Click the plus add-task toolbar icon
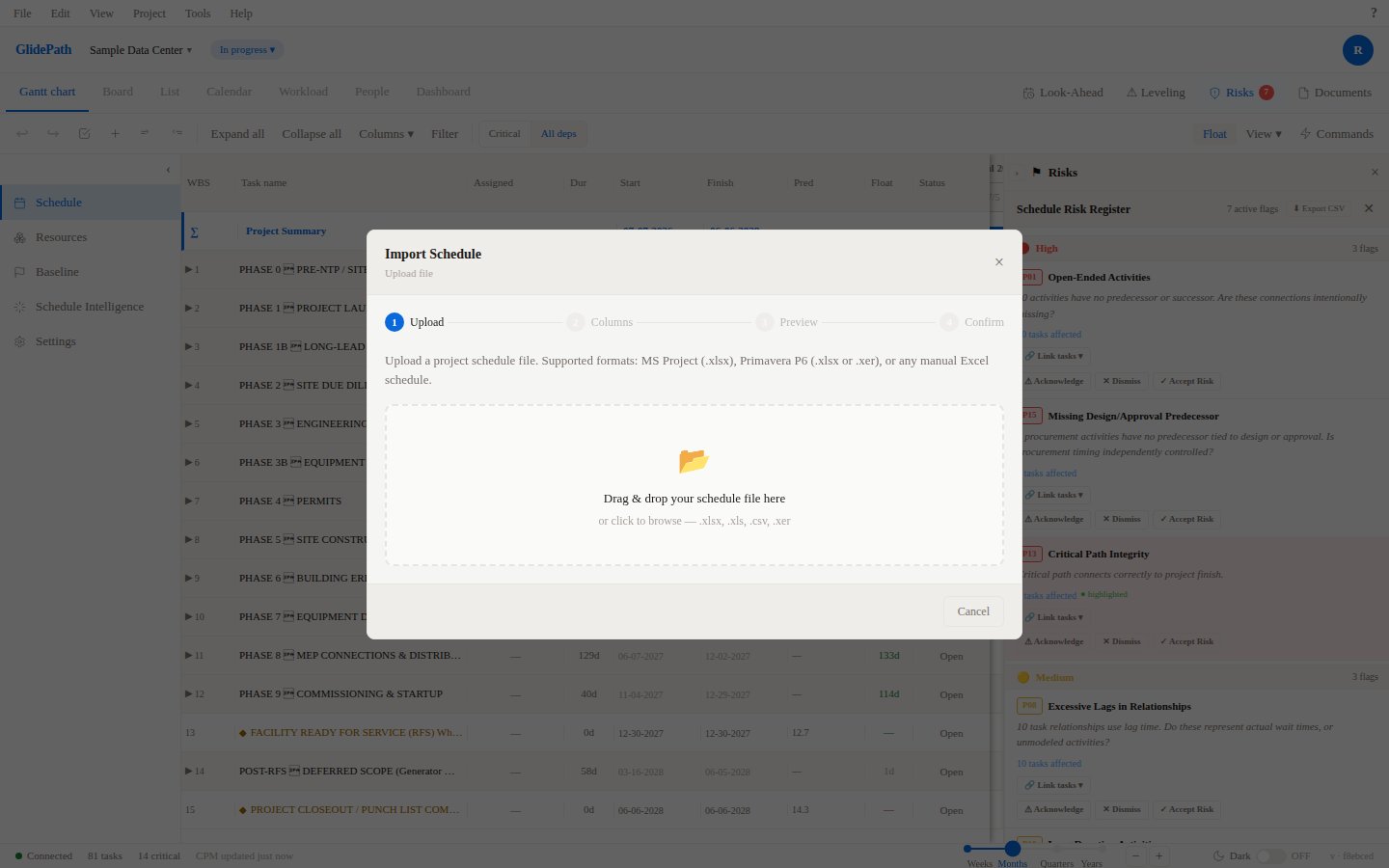 pos(115,133)
